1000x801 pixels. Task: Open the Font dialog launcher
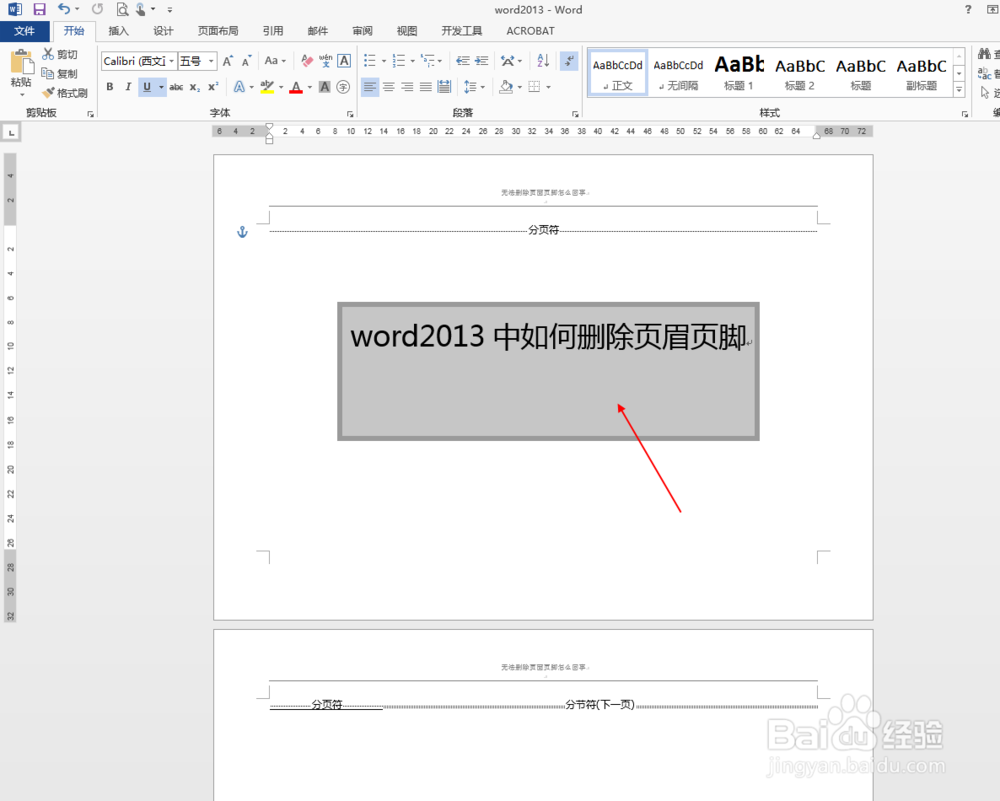coord(349,114)
